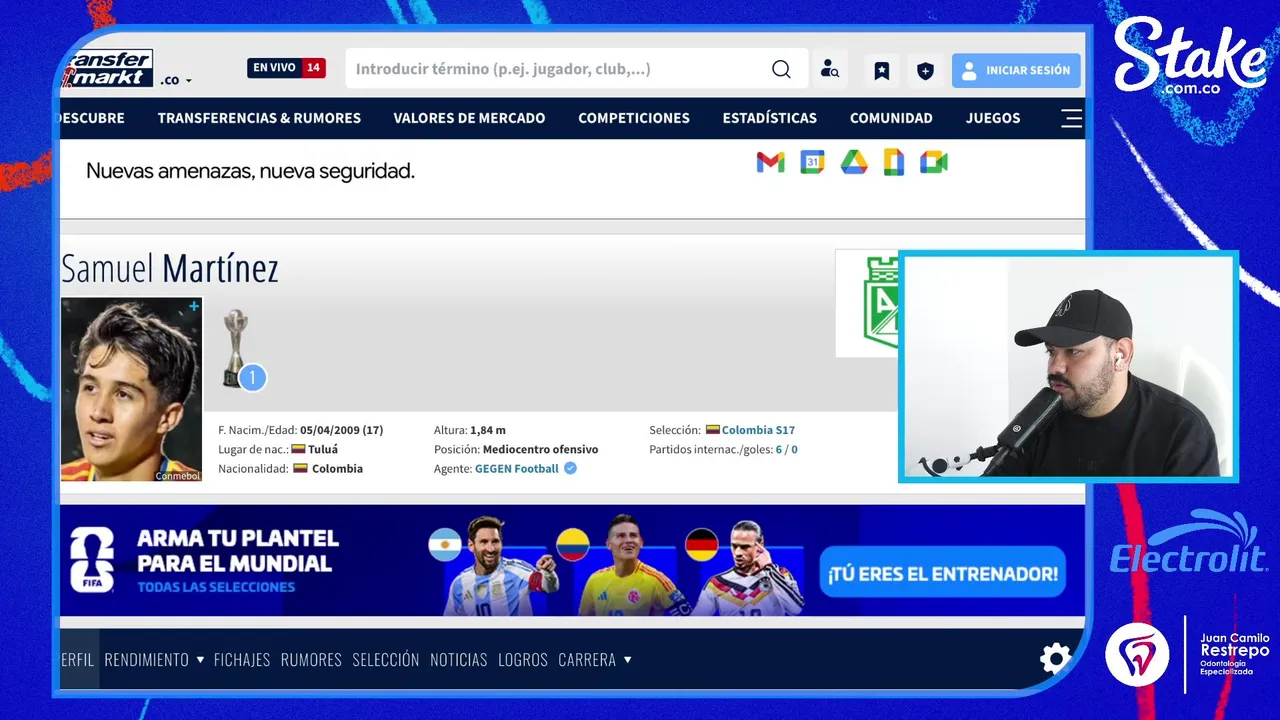Click the Transfermarkt logo
Image resolution: width=1280 pixels, height=720 pixels.
coord(107,68)
